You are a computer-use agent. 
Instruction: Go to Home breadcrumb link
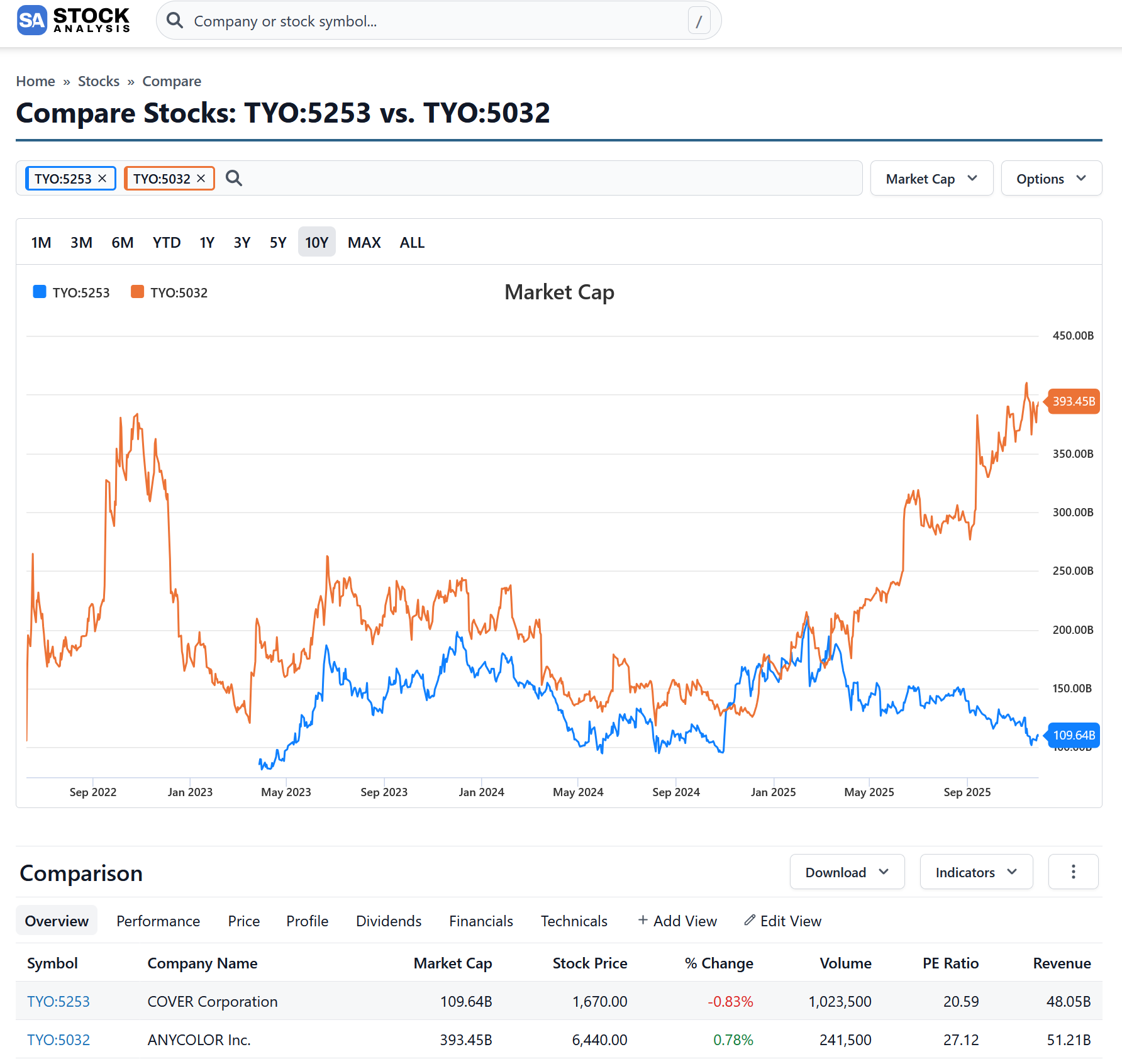coord(36,81)
